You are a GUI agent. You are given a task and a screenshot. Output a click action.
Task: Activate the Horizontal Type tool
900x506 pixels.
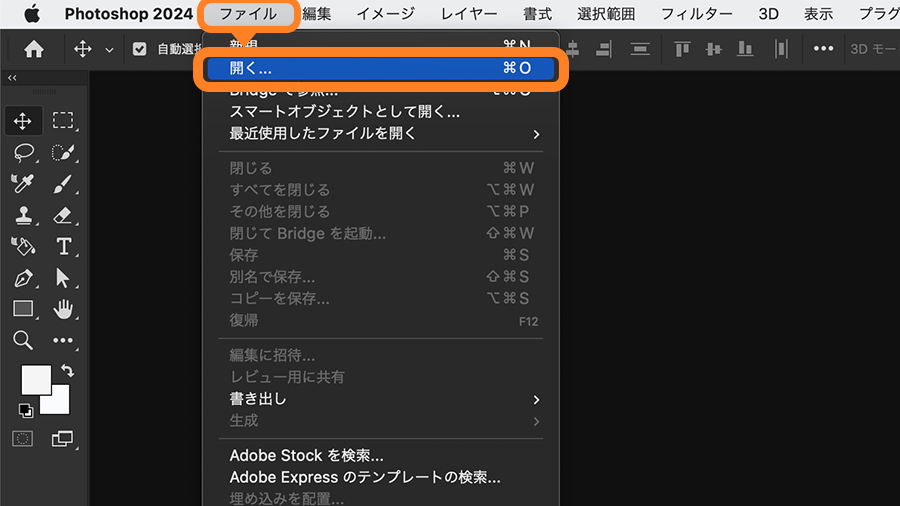(x=63, y=246)
